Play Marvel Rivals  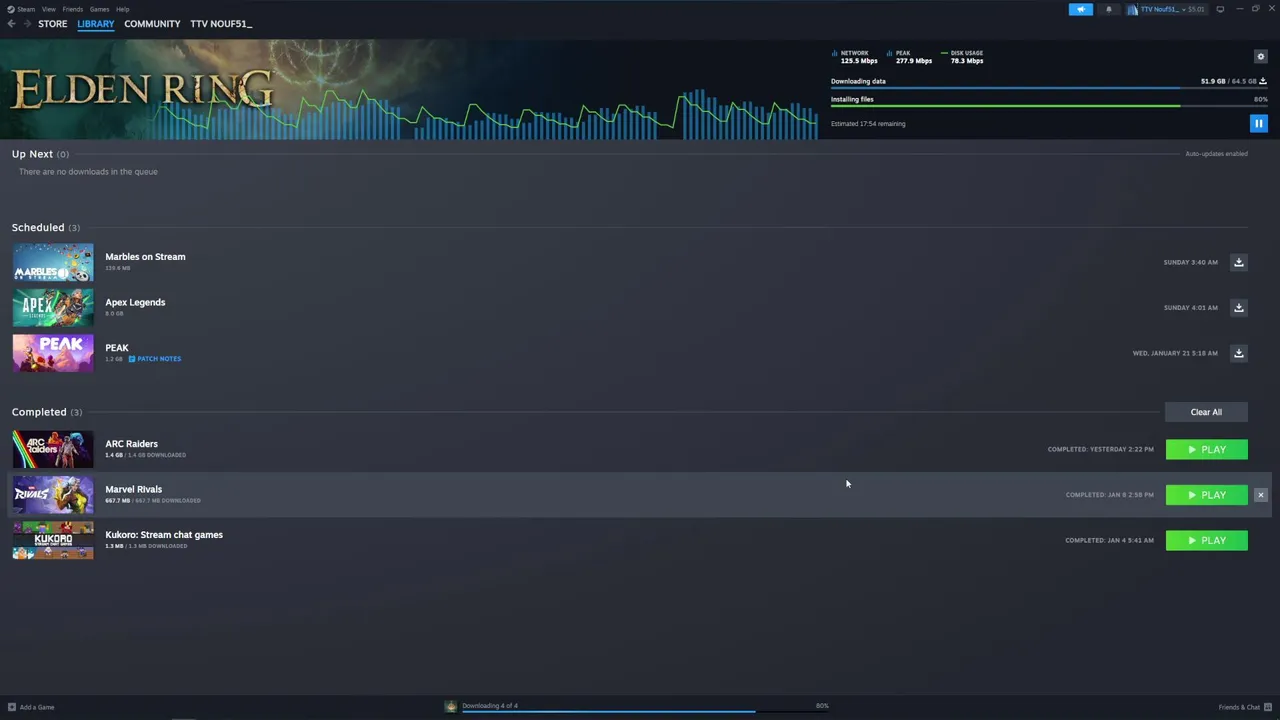[x=1206, y=495]
